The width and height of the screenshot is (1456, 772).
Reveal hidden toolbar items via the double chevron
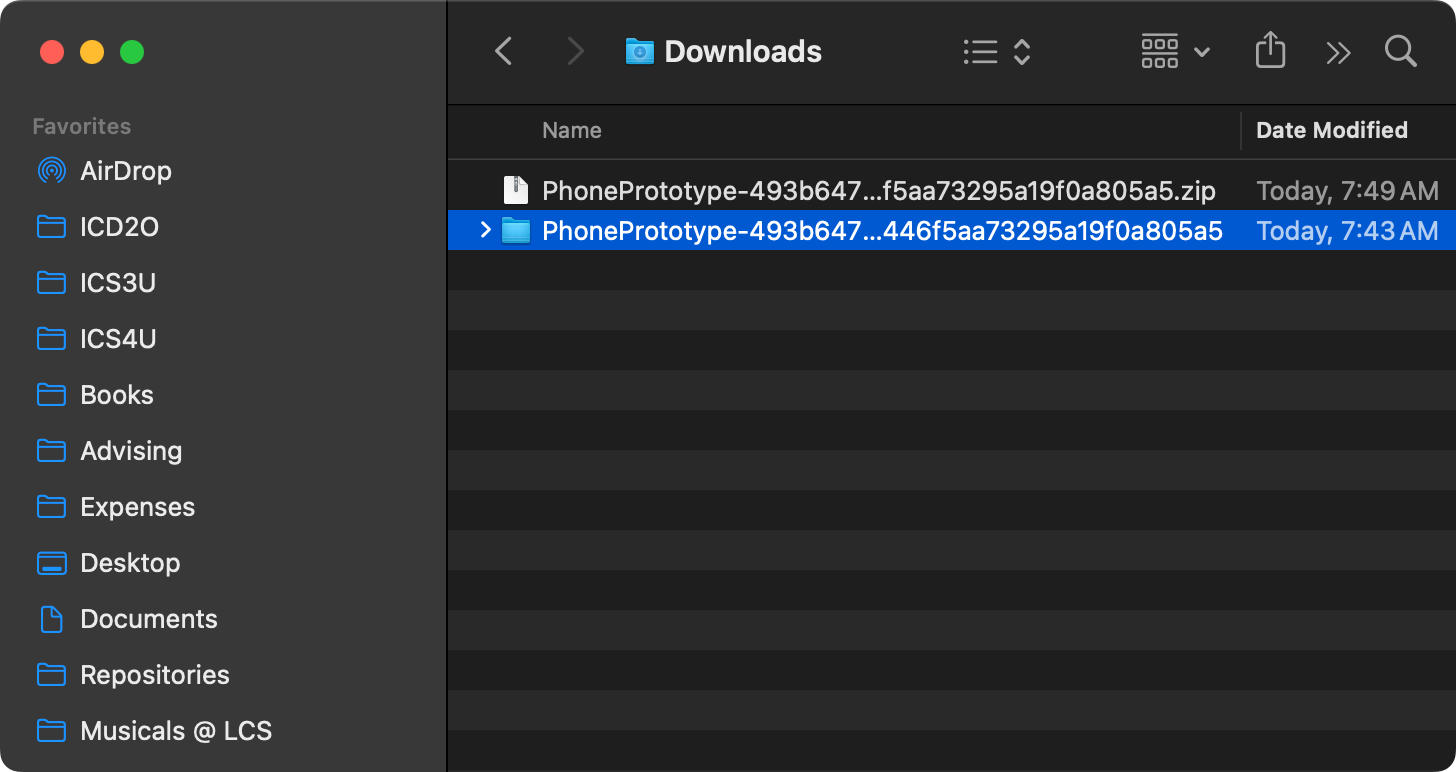(1338, 51)
